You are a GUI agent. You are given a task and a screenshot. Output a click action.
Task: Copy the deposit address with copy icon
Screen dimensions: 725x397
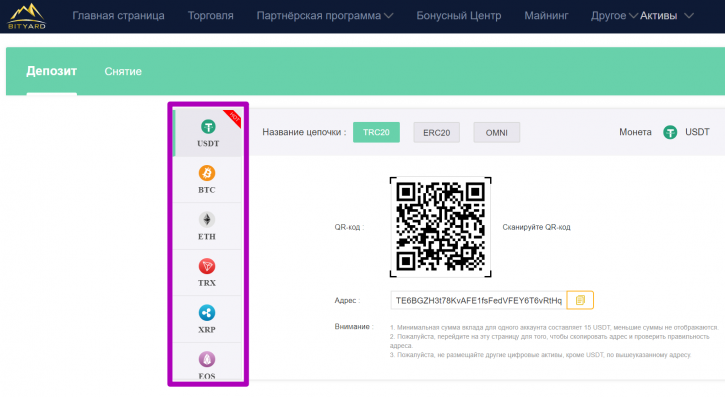580,300
